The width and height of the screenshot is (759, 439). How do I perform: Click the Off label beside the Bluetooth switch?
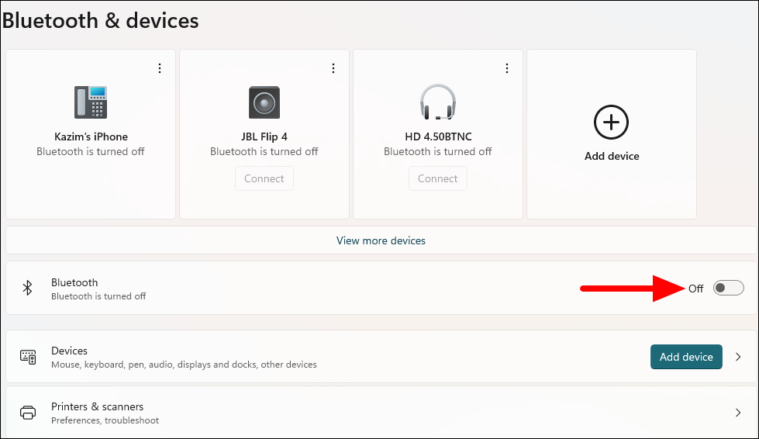(696, 288)
